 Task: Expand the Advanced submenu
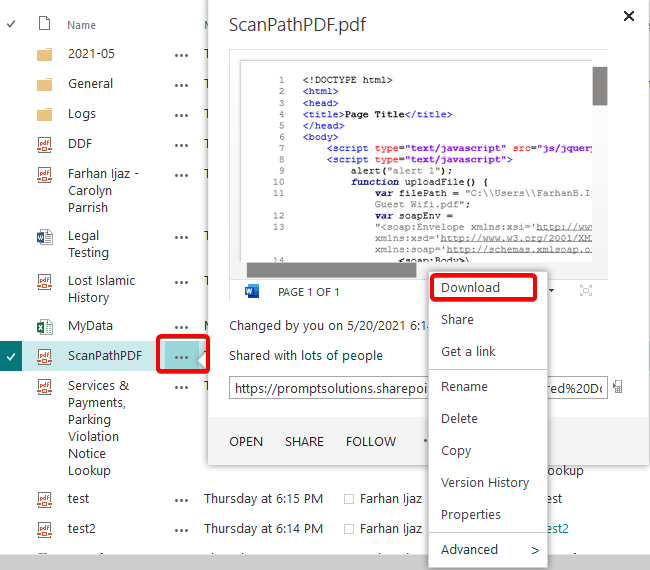[x=488, y=550]
